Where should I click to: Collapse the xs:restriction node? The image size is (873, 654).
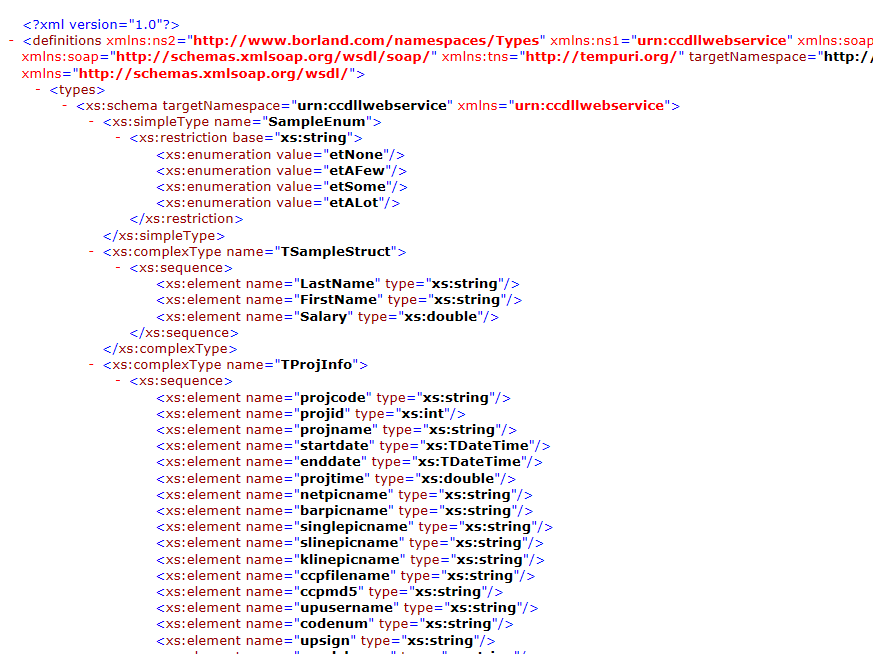click(x=120, y=138)
